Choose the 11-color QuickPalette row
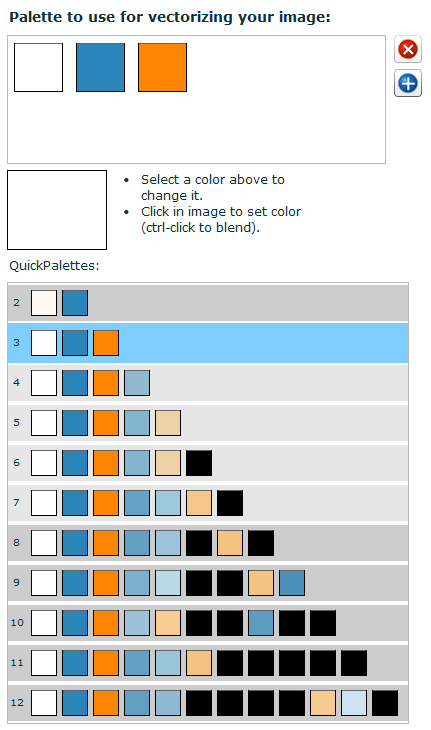The width and height of the screenshot is (431, 730). pos(208,663)
